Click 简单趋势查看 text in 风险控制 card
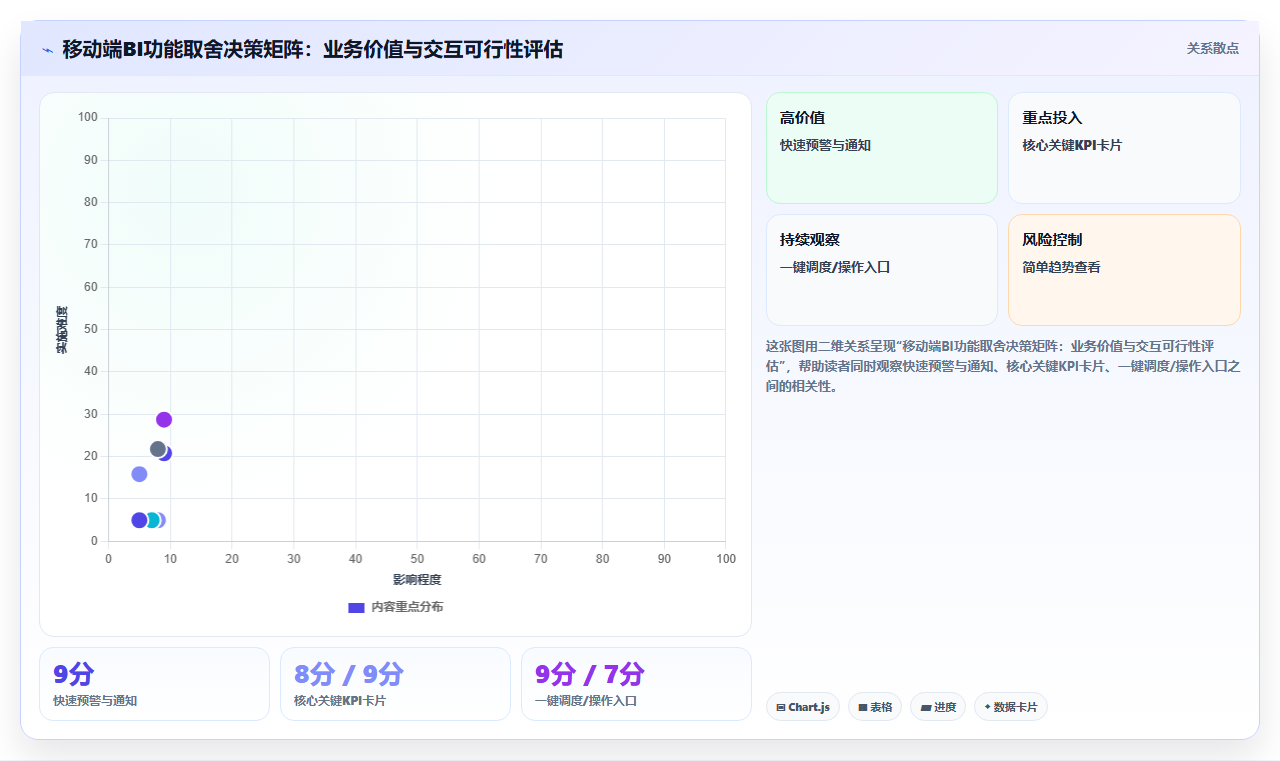Viewport: 1280px width, 761px height. pos(1061,267)
